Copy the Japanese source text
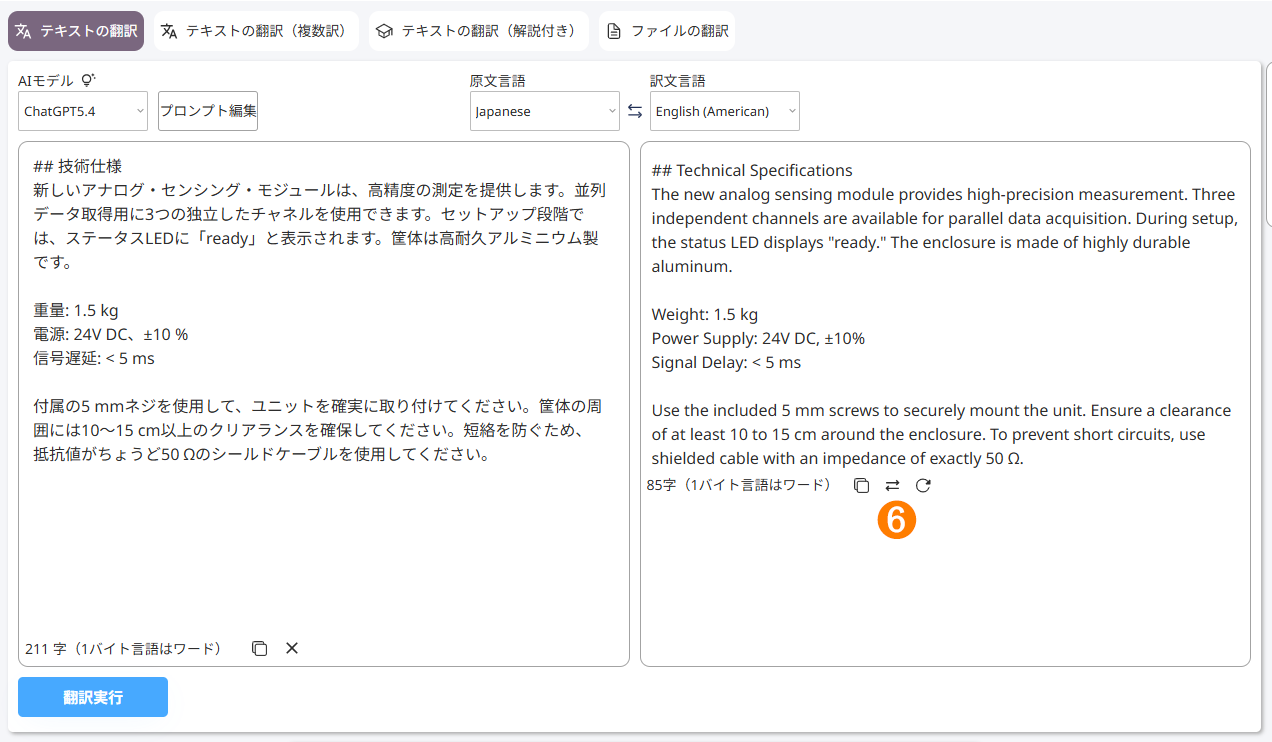The height and width of the screenshot is (742, 1272). point(260,648)
